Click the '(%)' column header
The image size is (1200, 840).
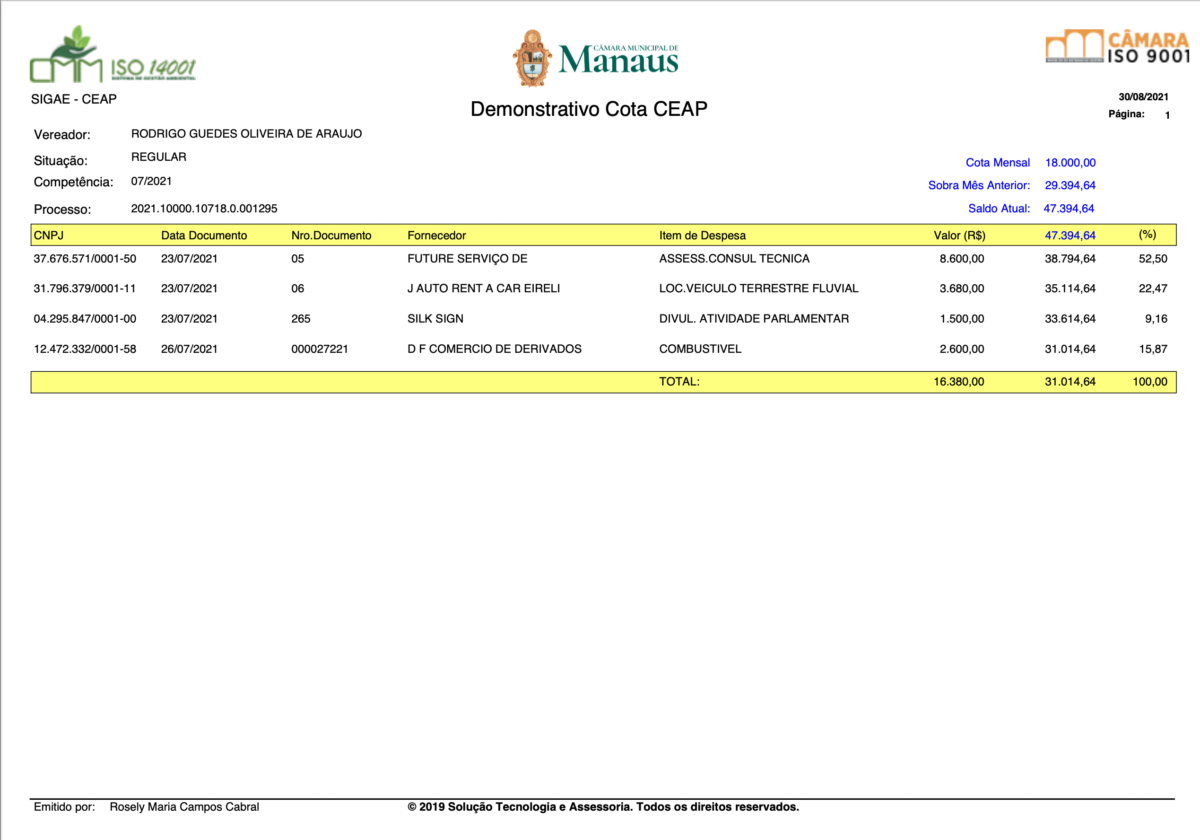click(x=1147, y=235)
